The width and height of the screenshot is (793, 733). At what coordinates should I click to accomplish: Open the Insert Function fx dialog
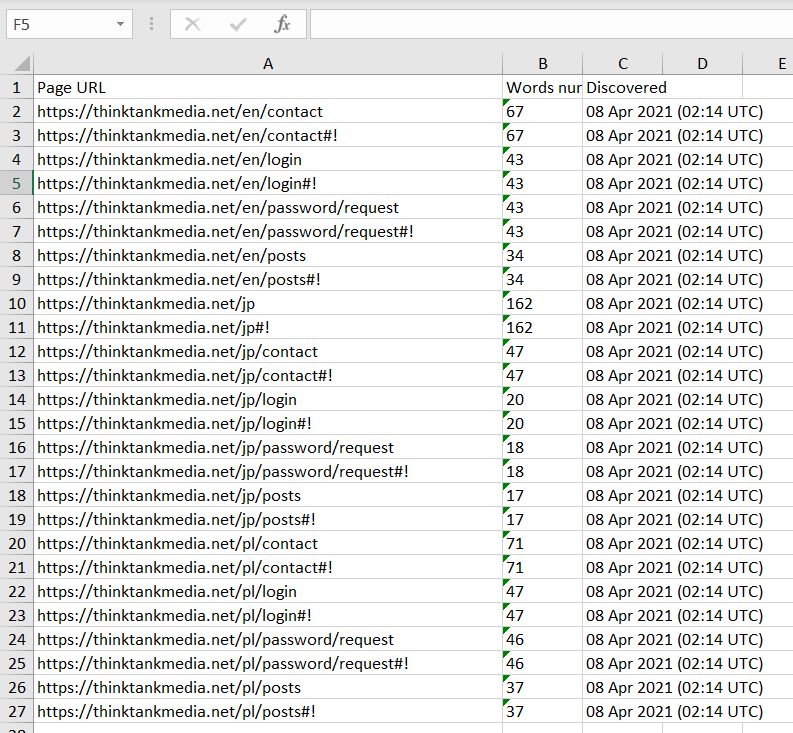tap(282, 24)
